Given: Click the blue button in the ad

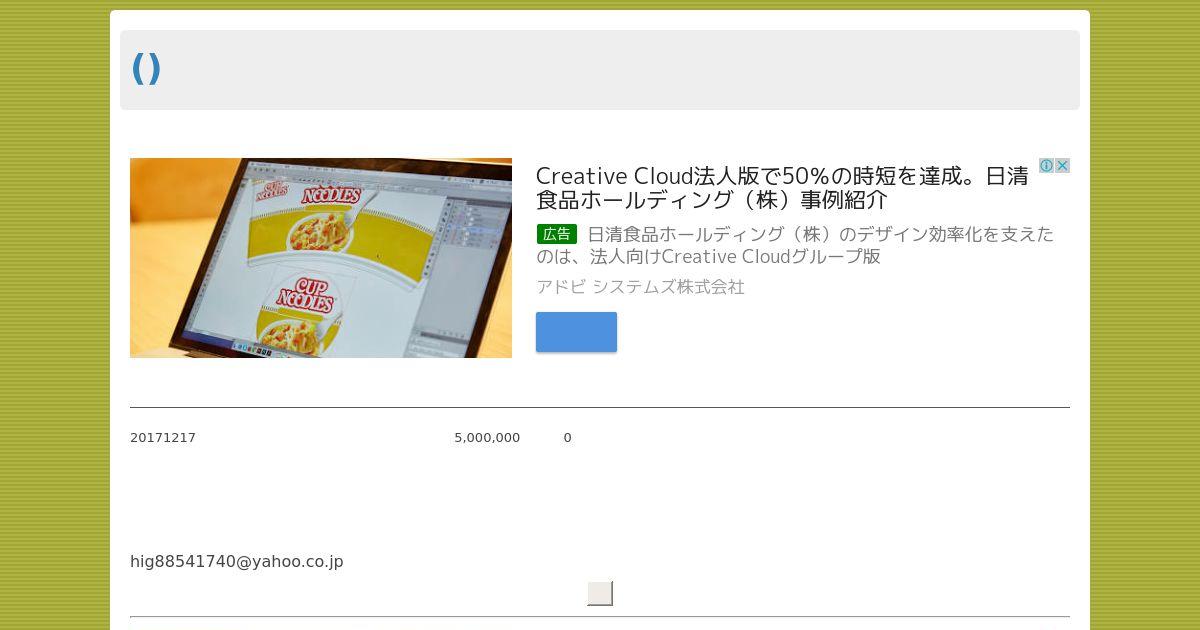Looking at the screenshot, I should [576, 332].
